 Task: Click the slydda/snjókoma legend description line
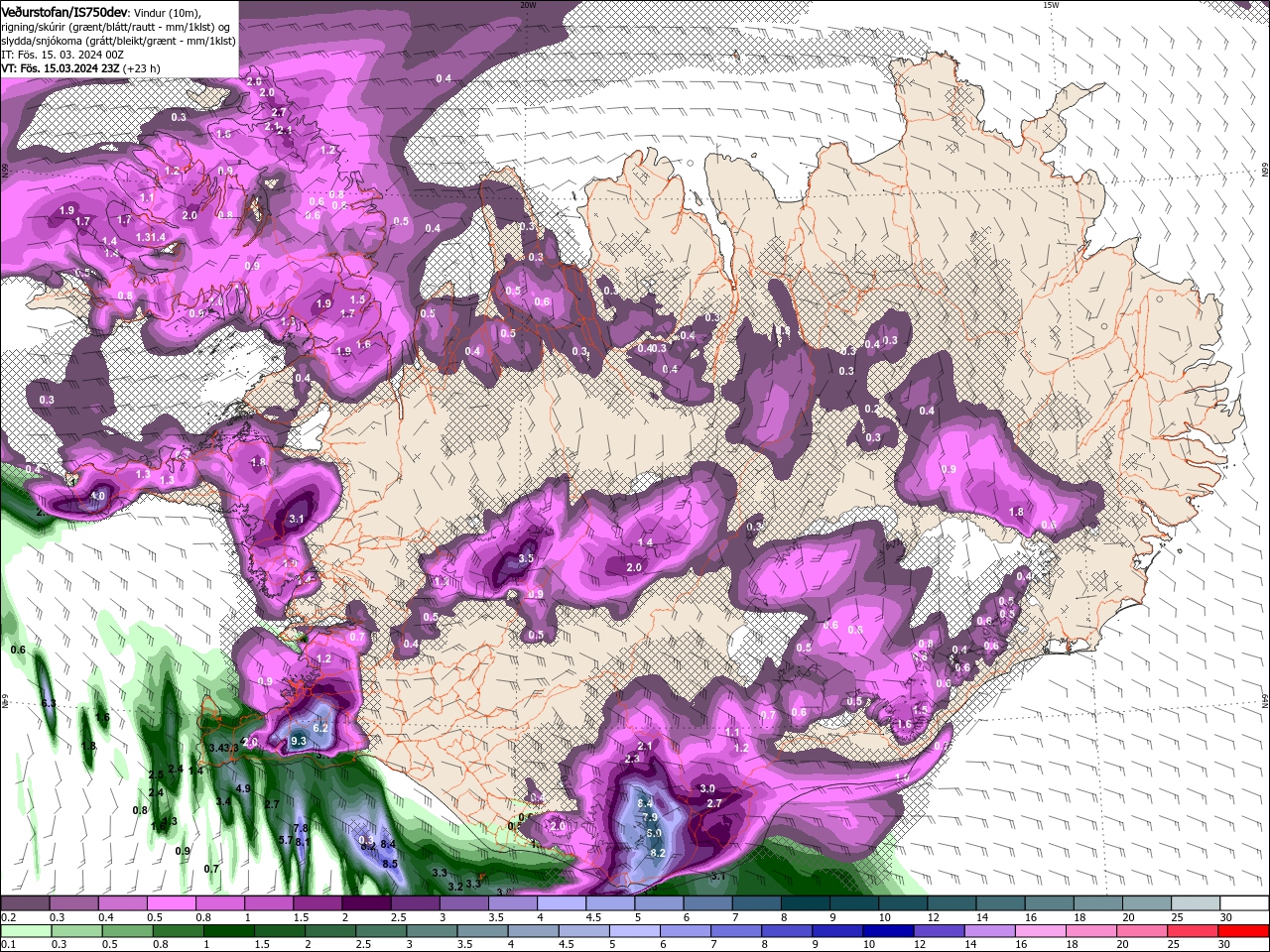pos(117,40)
